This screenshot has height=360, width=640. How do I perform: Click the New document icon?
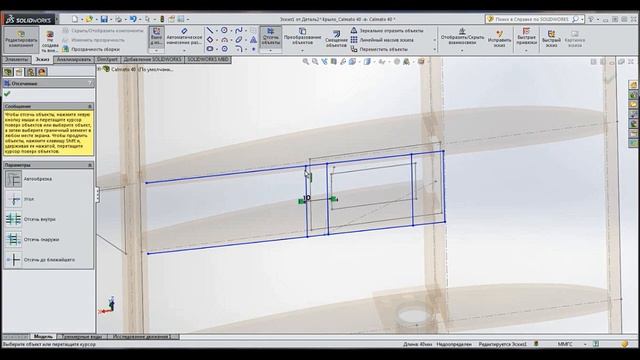[75, 19]
